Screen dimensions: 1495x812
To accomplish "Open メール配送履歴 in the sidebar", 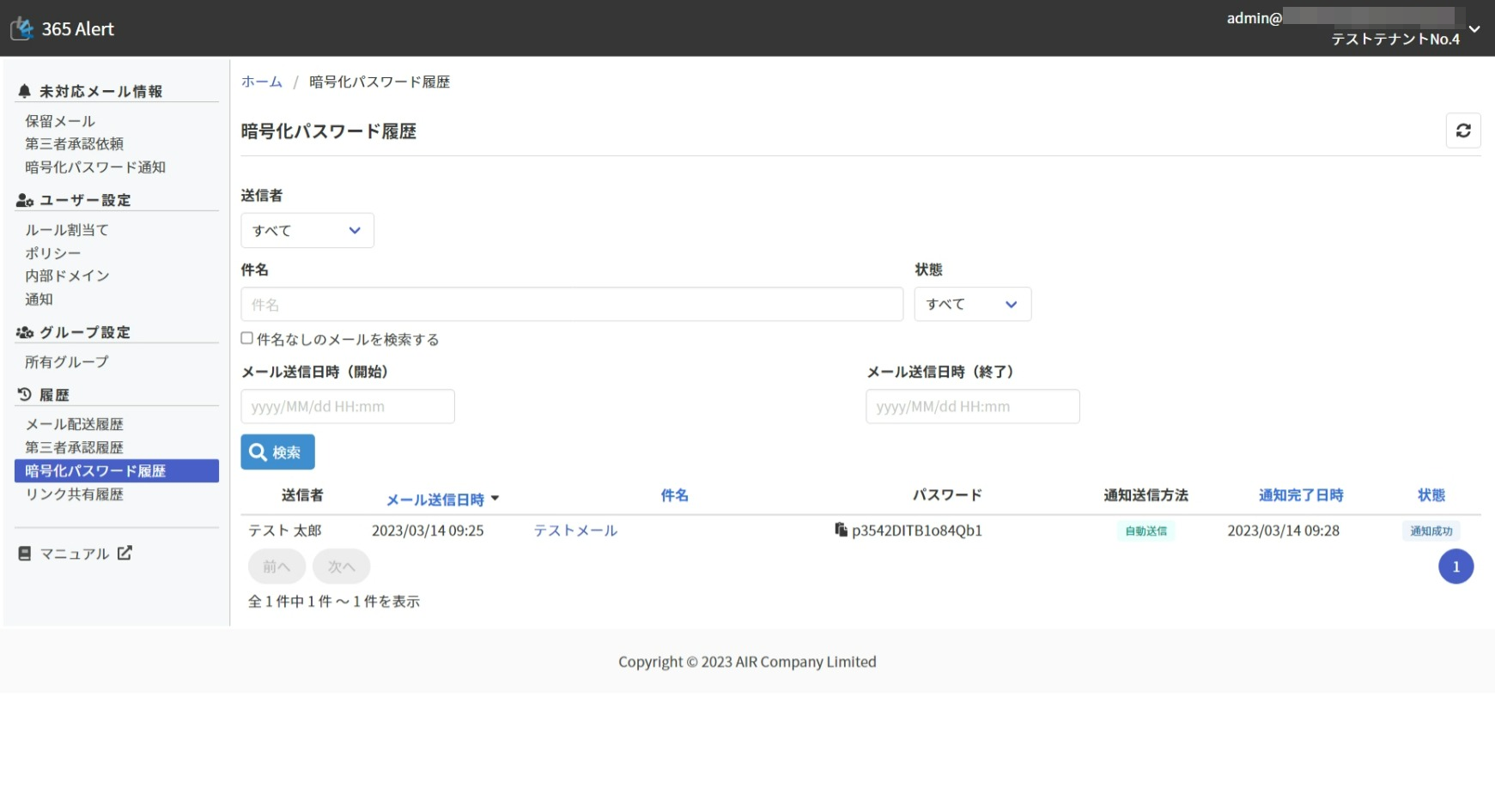I will coord(74,424).
